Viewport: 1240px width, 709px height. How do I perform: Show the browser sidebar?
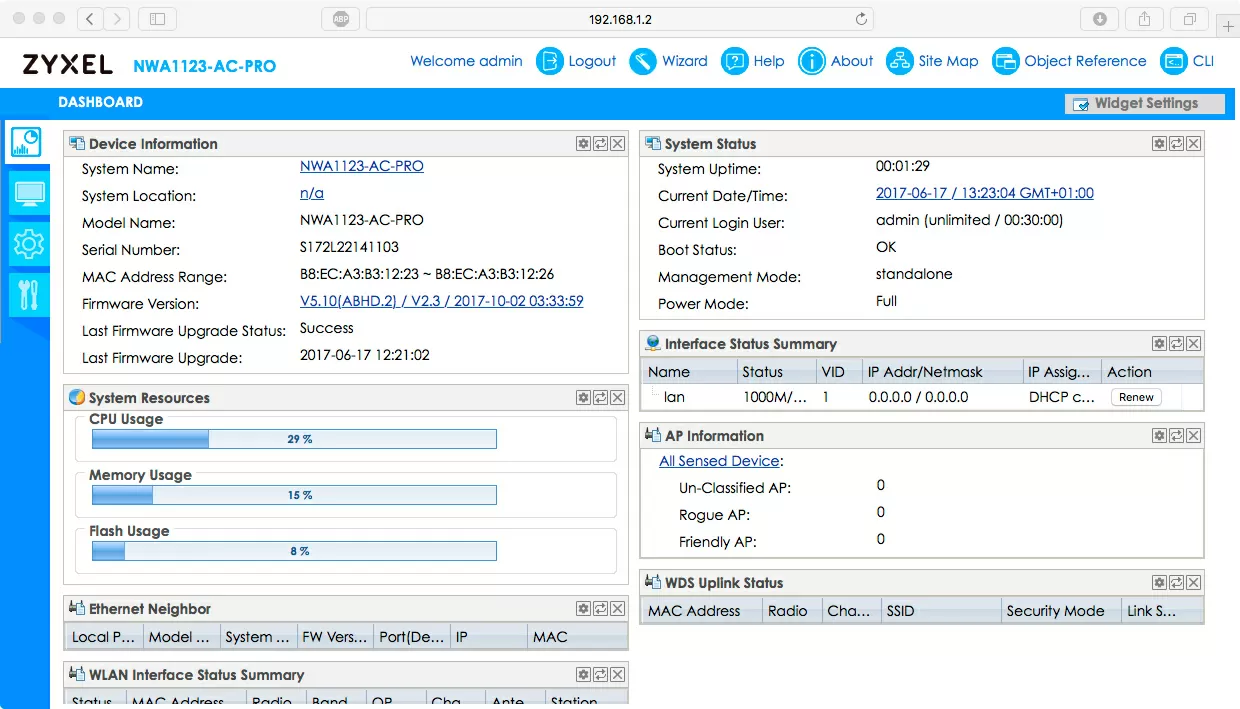[x=157, y=19]
